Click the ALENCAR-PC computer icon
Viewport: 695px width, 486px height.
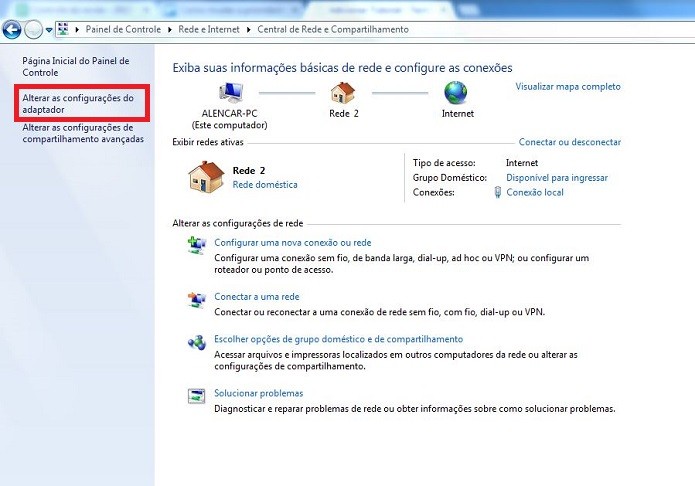click(231, 93)
